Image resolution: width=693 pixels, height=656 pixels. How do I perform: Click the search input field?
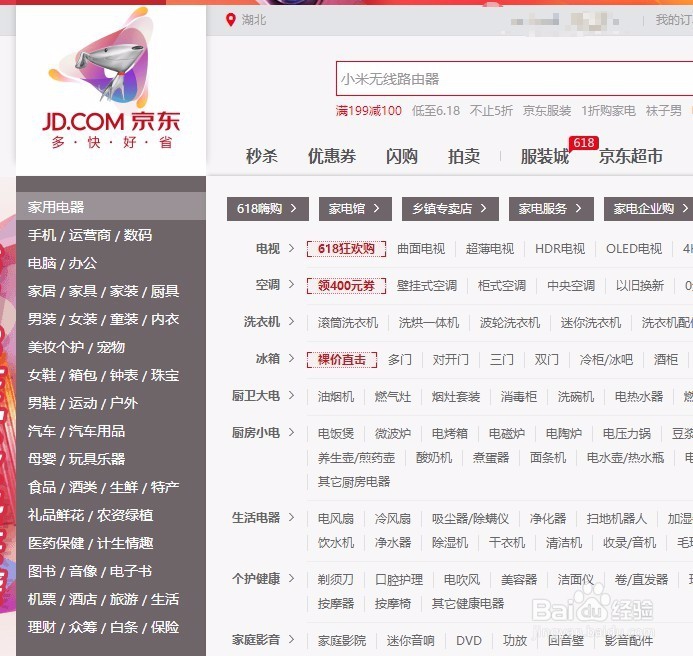tap(514, 79)
